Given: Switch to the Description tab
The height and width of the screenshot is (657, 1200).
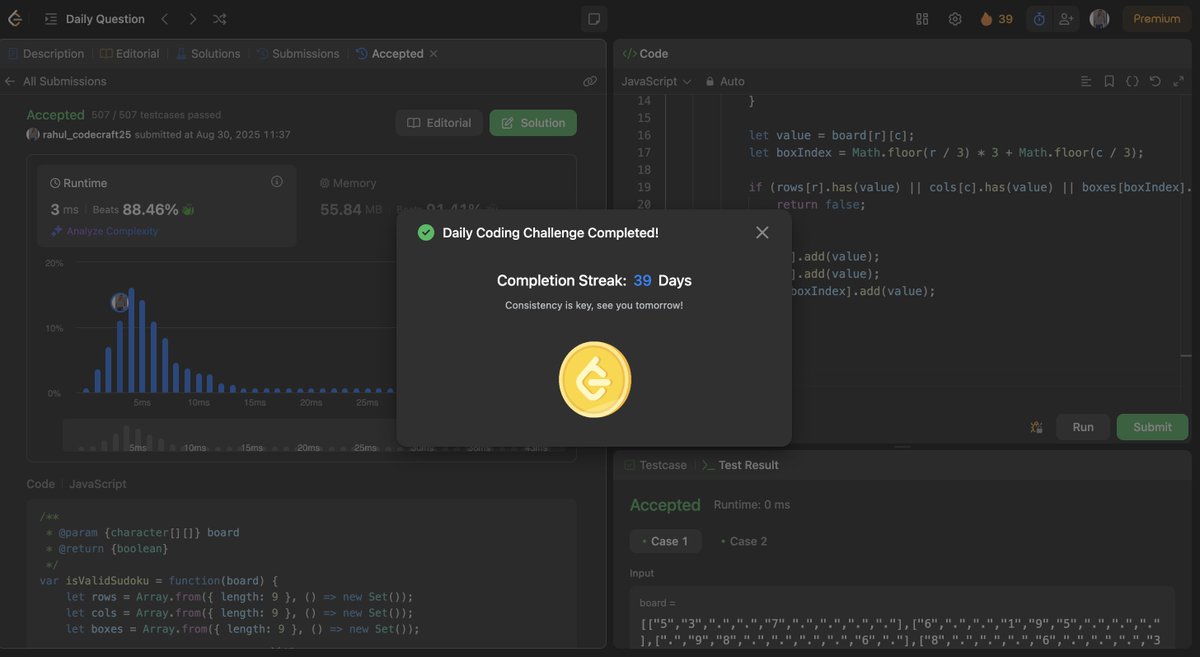Looking at the screenshot, I should pyautogui.click(x=46, y=54).
